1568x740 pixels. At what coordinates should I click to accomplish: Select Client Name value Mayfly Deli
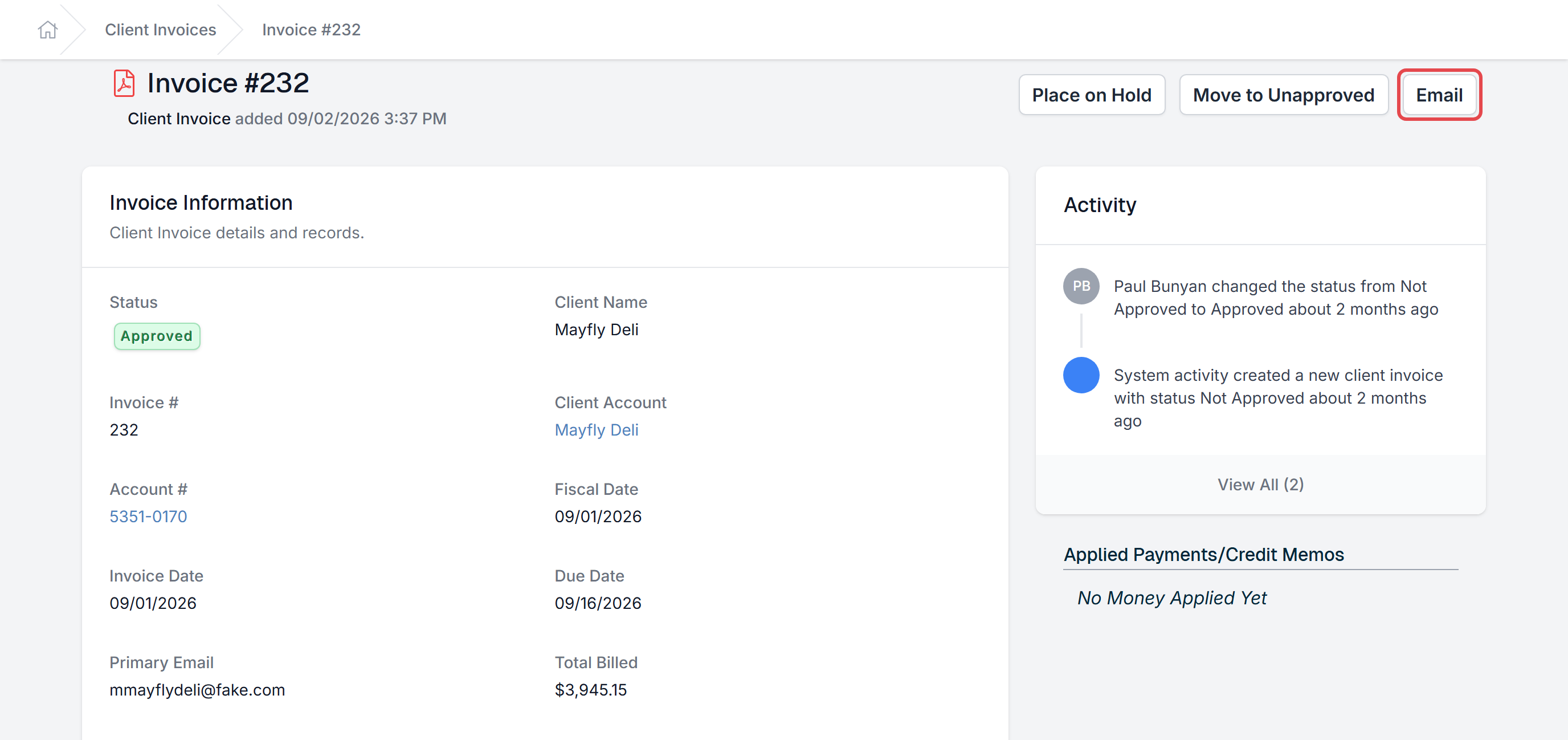[596, 330]
